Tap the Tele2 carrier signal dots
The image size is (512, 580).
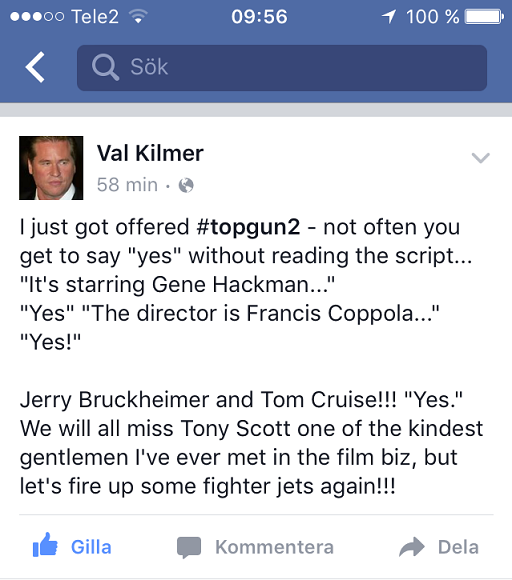tap(37, 17)
